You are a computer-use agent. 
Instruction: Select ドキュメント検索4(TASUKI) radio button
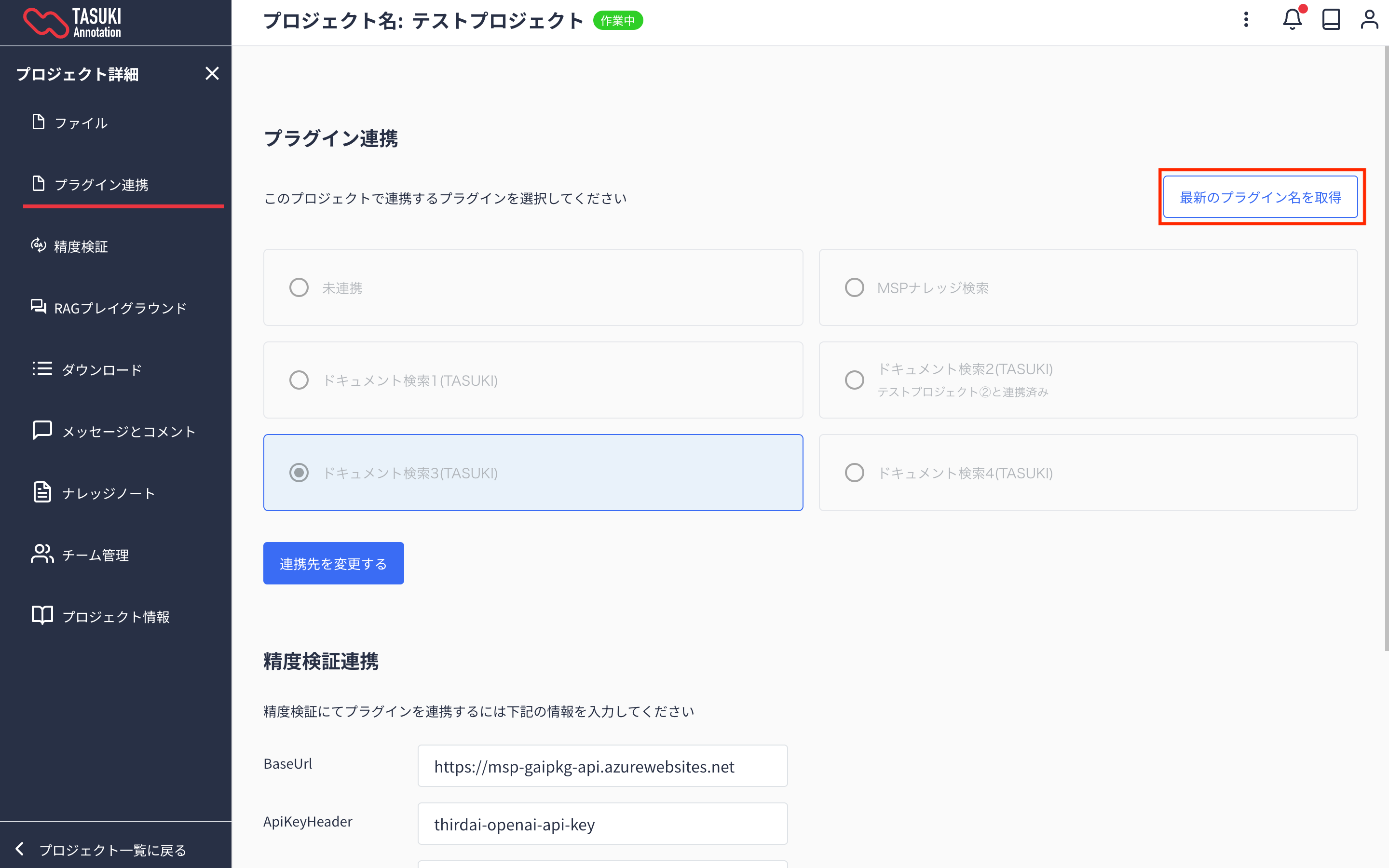(854, 473)
